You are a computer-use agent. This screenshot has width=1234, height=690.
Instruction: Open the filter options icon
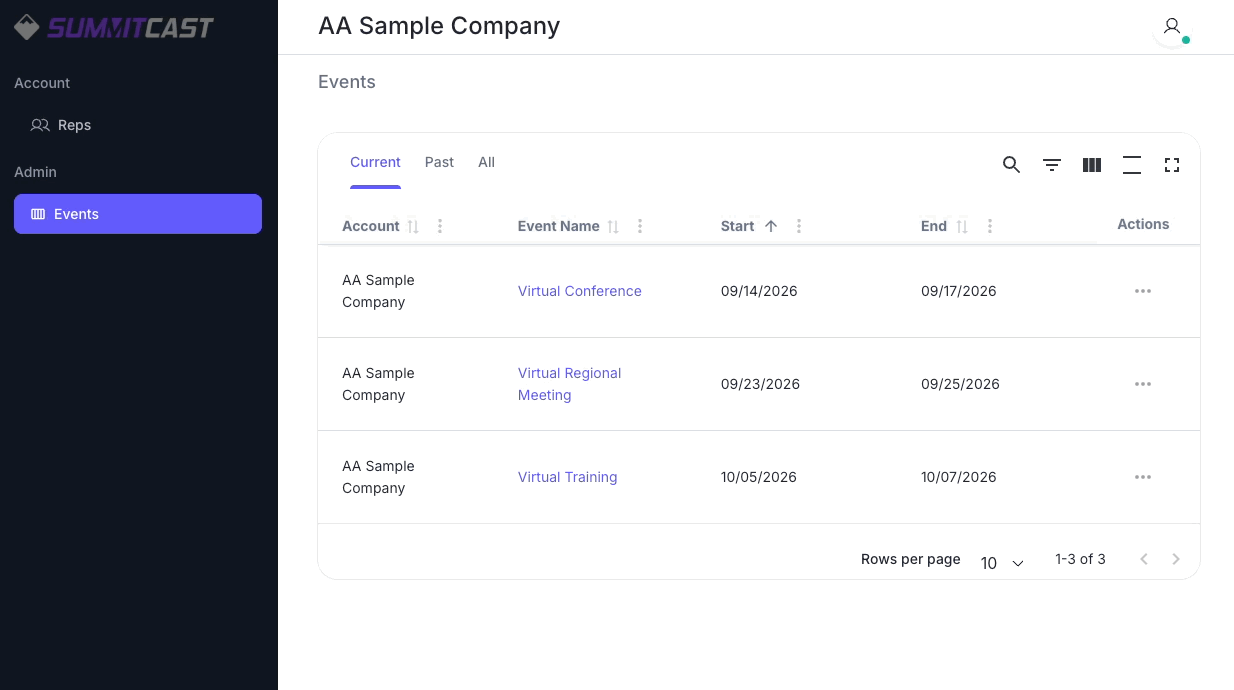click(1052, 165)
